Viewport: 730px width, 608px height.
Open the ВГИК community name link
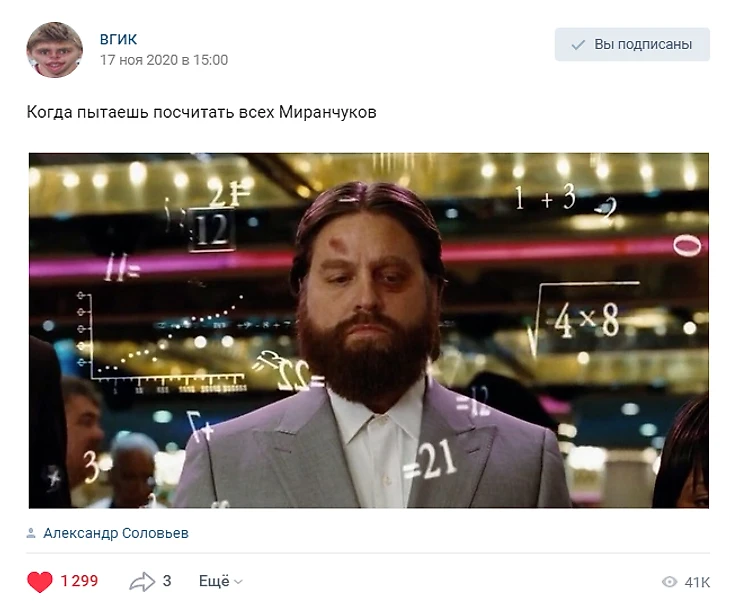[118, 39]
